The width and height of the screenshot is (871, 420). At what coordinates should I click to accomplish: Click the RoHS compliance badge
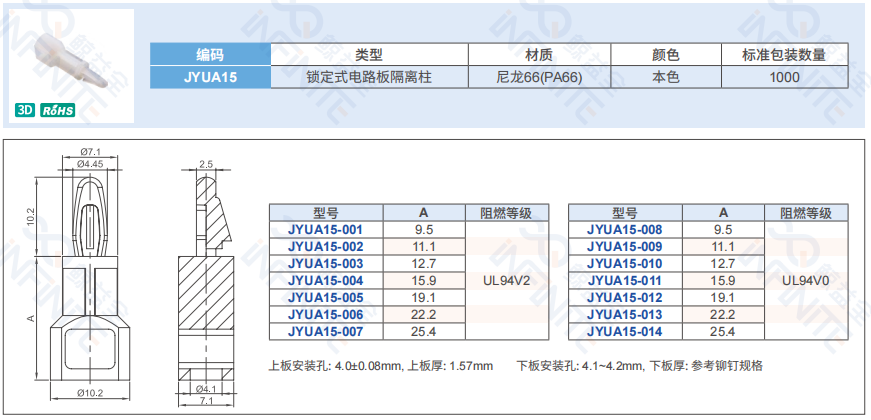click(x=57, y=111)
